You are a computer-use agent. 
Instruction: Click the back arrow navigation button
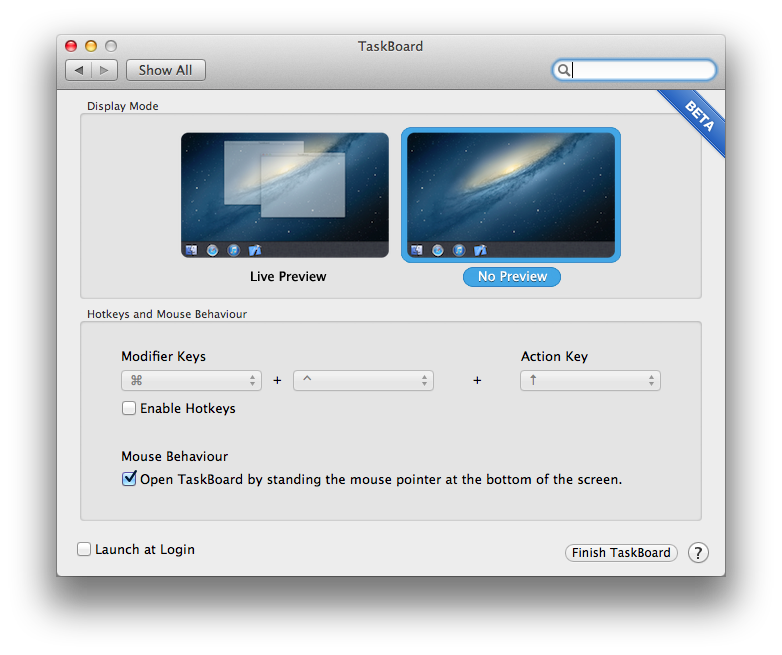pos(79,70)
